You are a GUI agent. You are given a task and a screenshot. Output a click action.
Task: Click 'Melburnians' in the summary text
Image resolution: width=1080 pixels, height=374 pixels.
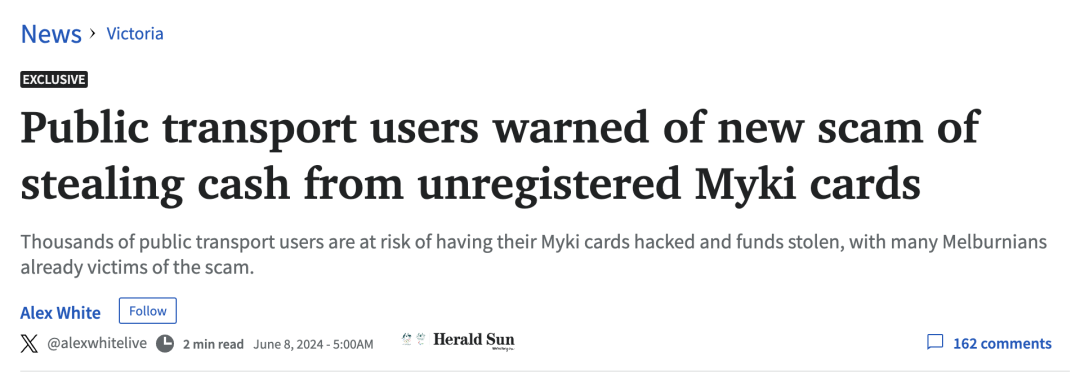coord(995,242)
